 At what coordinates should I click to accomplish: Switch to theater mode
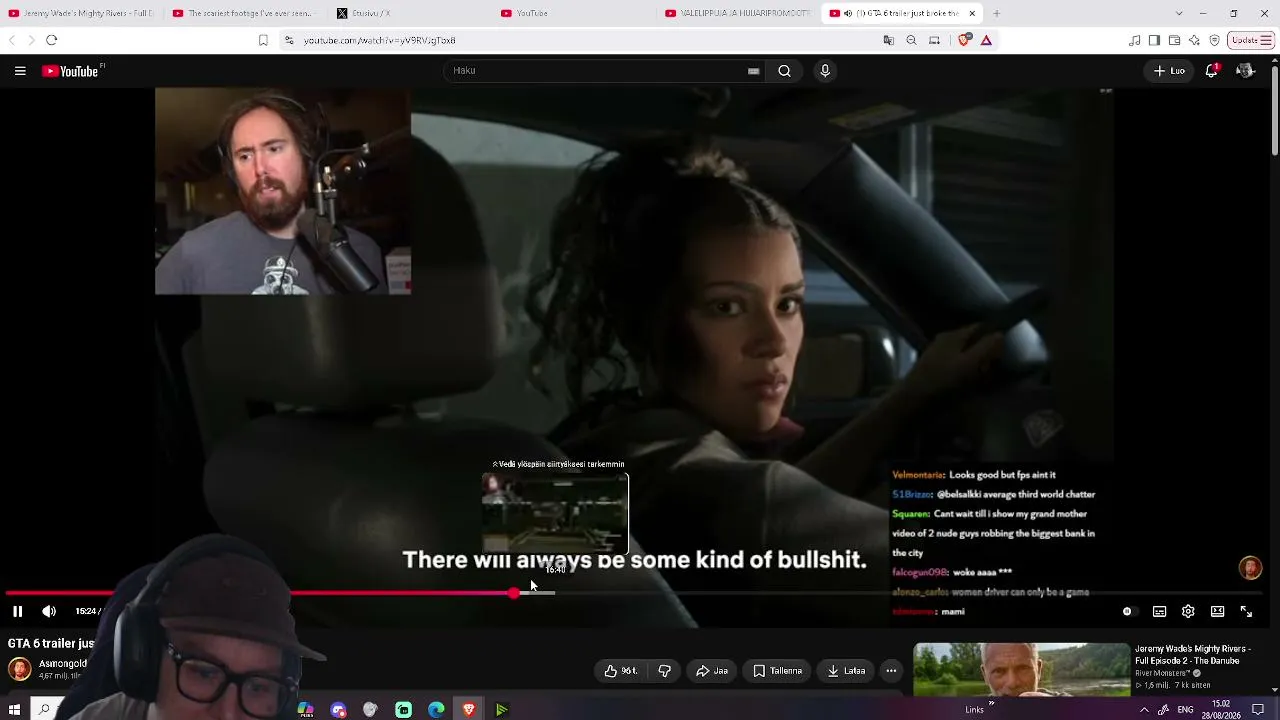pos(1217,612)
